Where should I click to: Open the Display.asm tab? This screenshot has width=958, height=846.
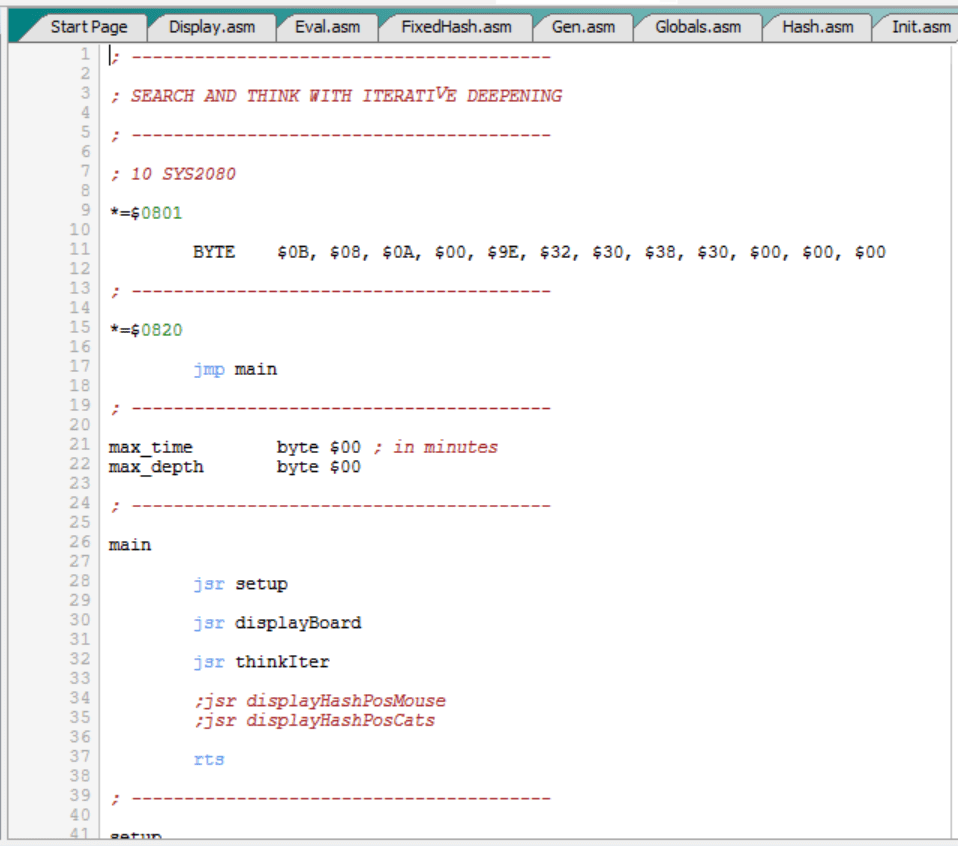point(211,27)
